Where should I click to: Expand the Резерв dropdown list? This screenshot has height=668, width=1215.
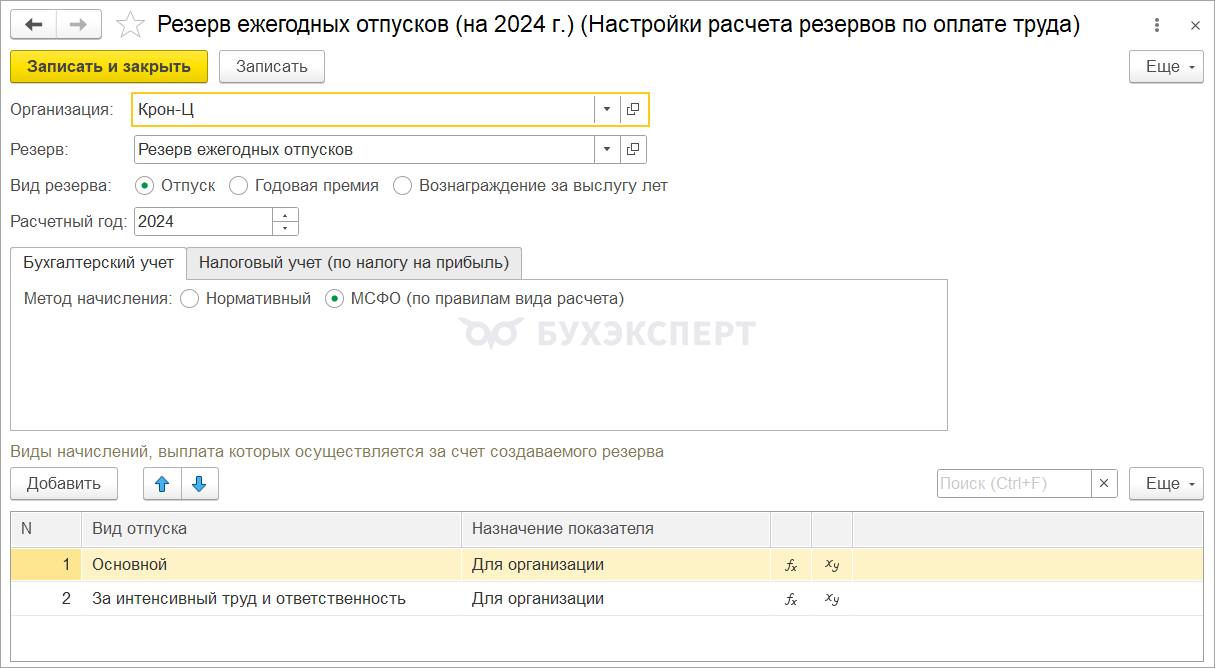606,150
